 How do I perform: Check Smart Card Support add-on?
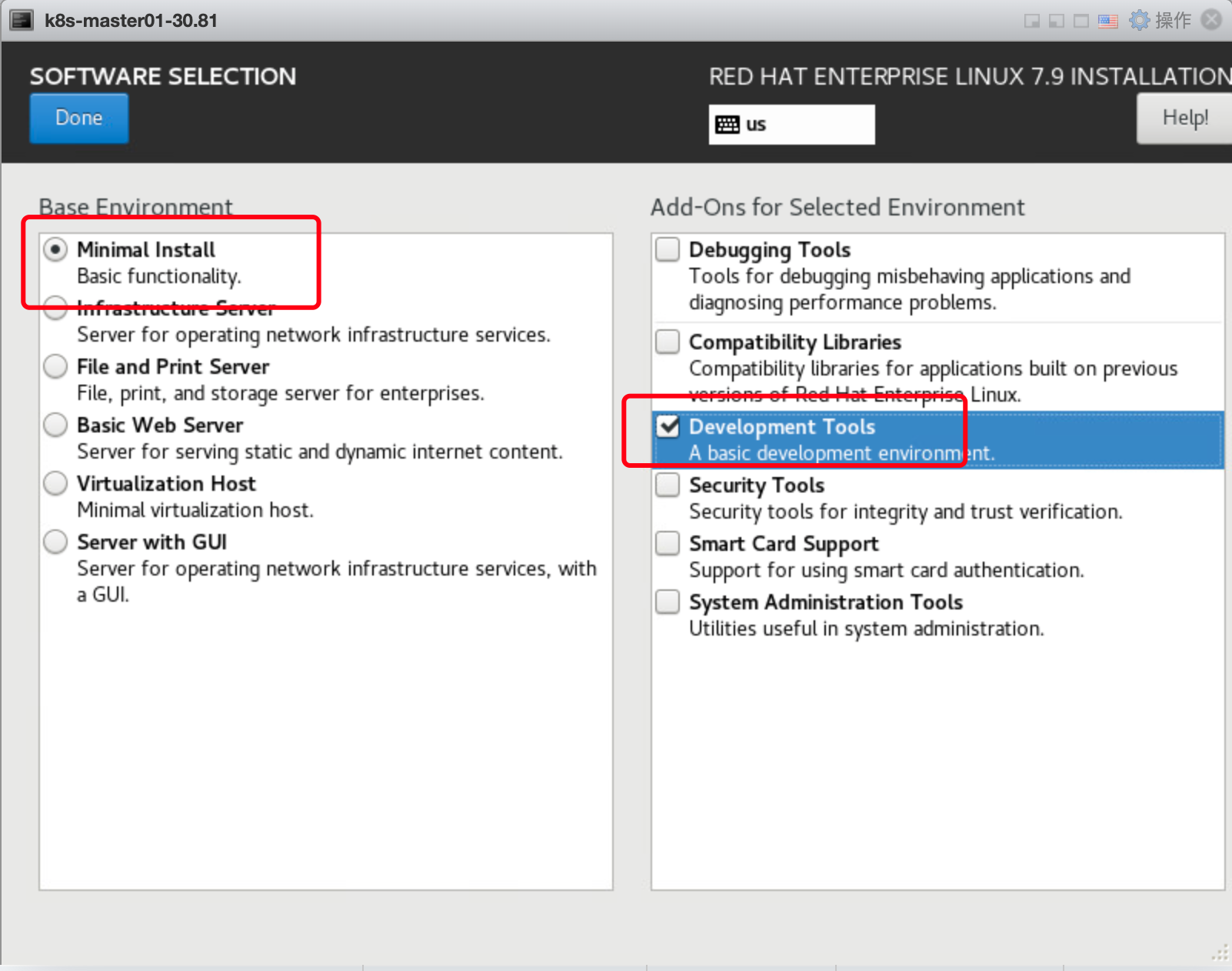click(668, 543)
